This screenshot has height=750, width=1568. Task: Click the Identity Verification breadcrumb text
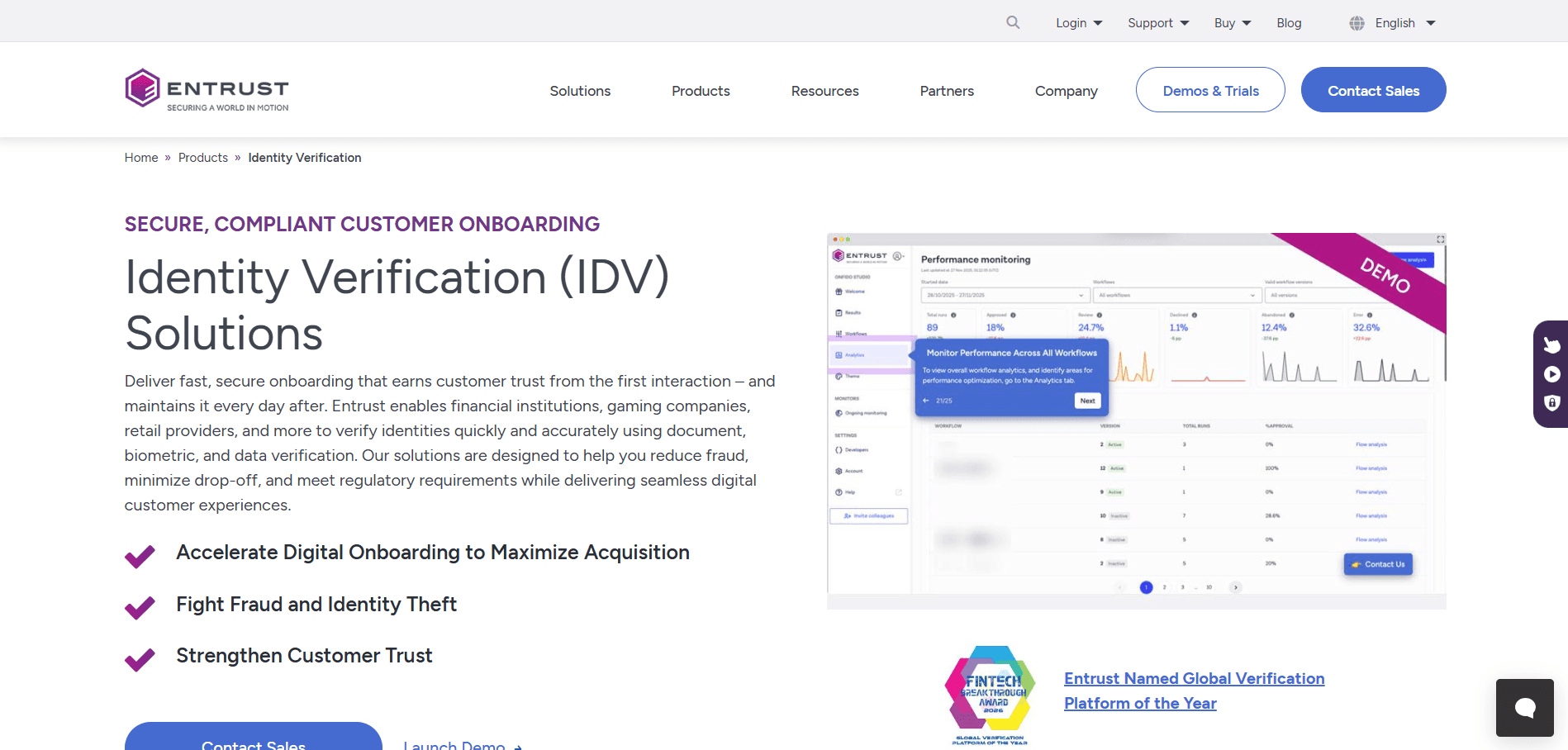pyautogui.click(x=305, y=158)
